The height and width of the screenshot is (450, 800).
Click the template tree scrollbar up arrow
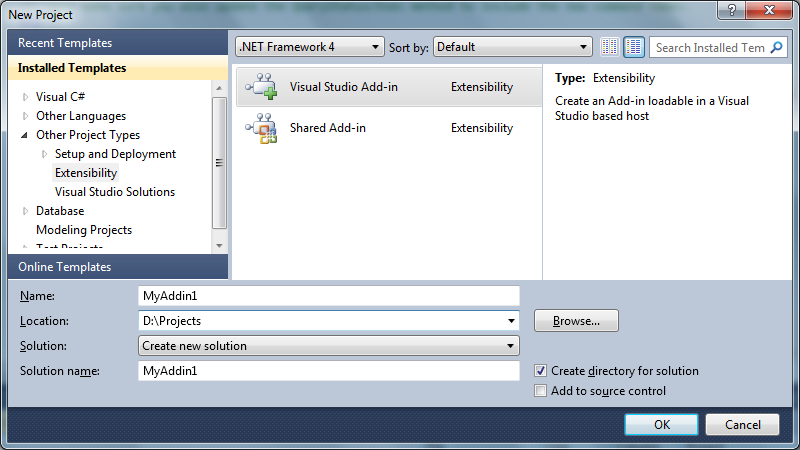pos(219,88)
